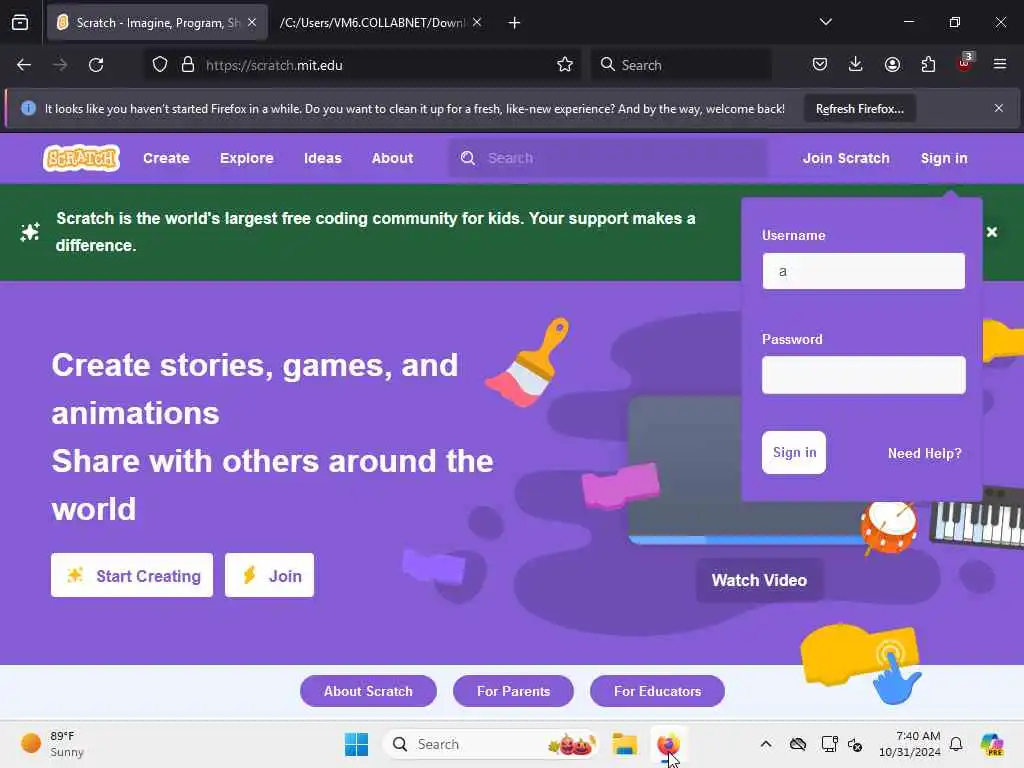Click Join Scratch link
This screenshot has height=768, width=1024.
[846, 158]
